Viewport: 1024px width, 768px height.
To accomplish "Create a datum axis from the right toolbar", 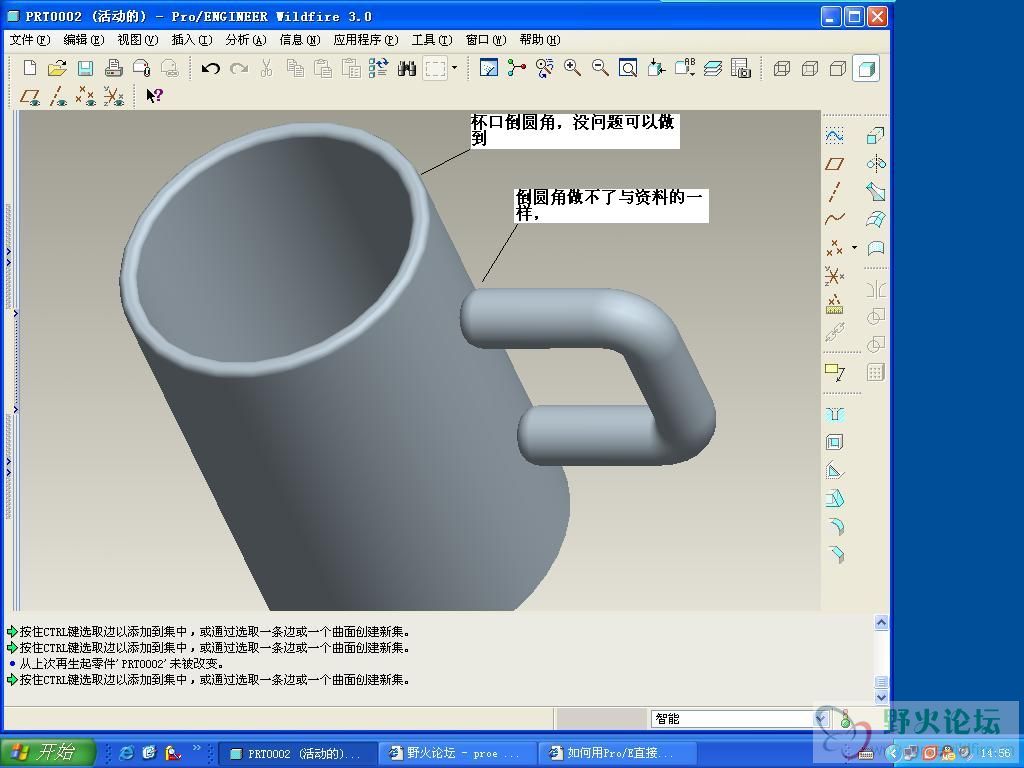I will tap(835, 191).
